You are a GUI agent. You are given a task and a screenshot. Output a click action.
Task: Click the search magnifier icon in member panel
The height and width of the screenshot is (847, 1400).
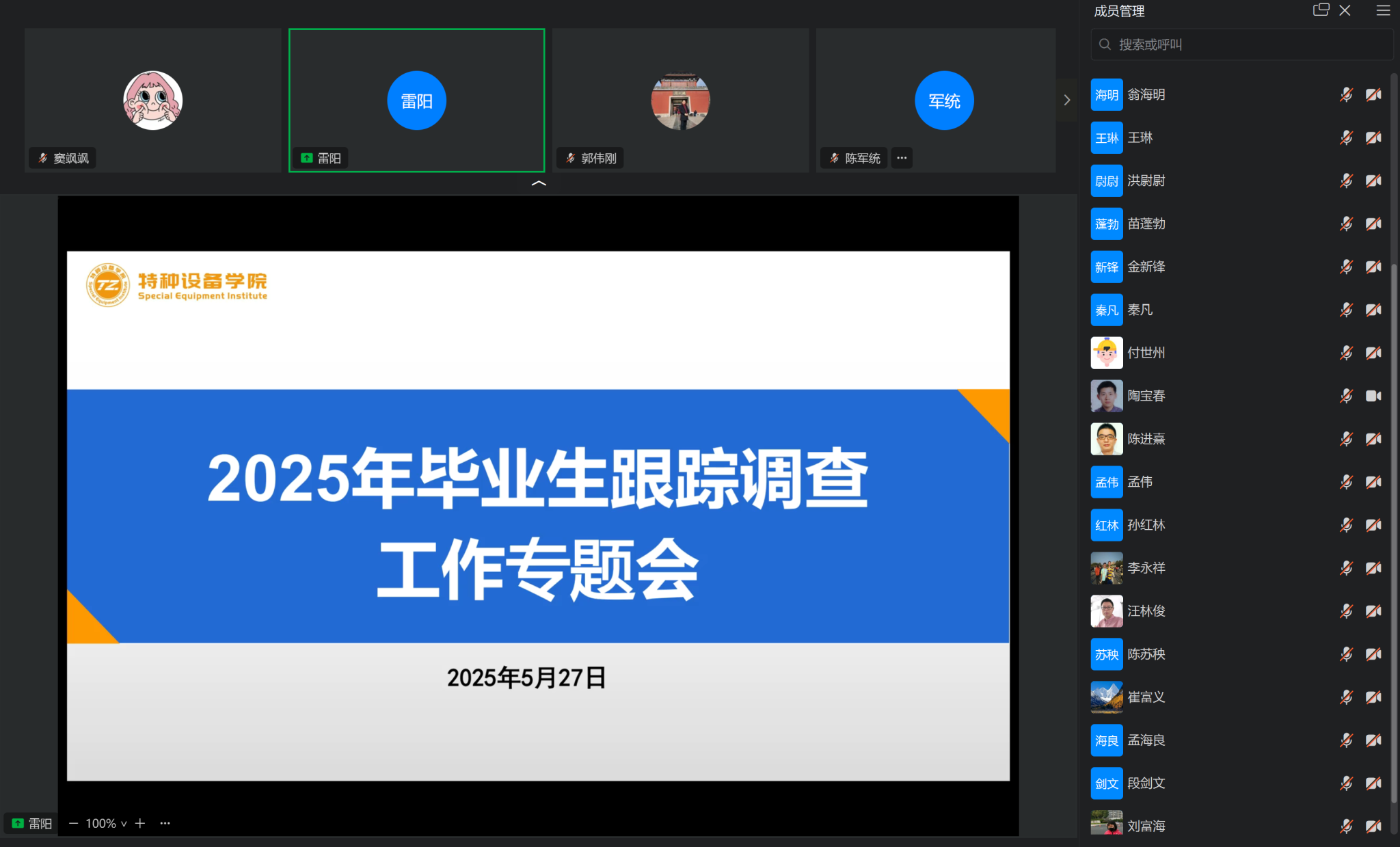click(x=1105, y=44)
